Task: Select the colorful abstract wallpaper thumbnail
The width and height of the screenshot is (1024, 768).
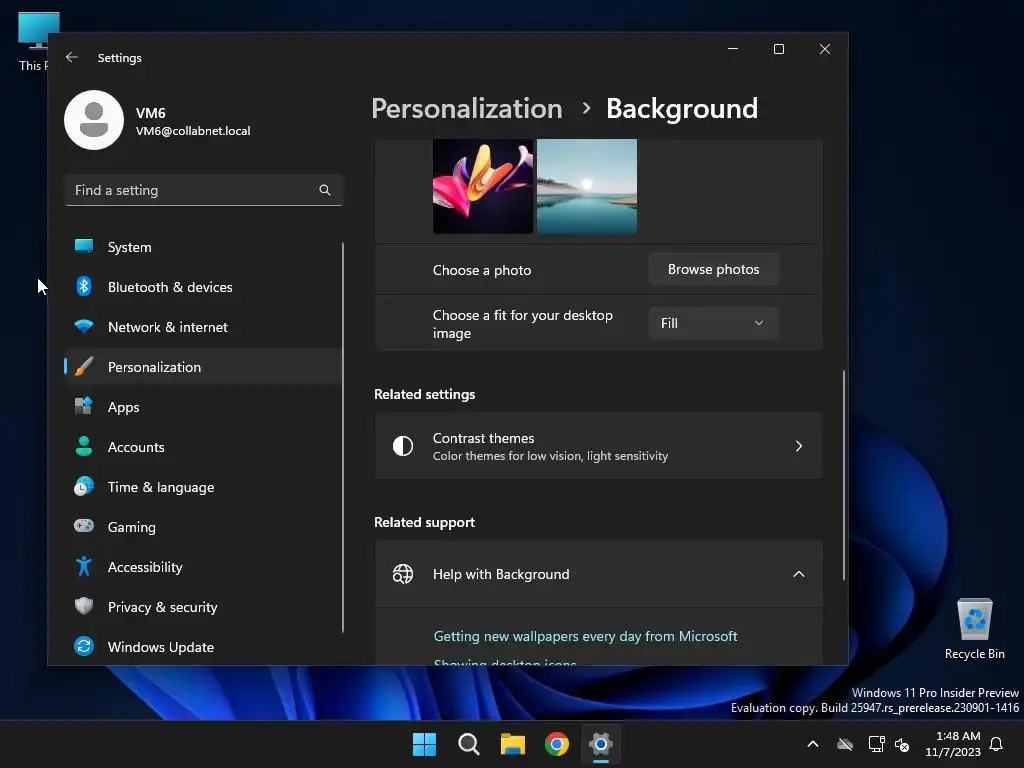Action: point(483,186)
